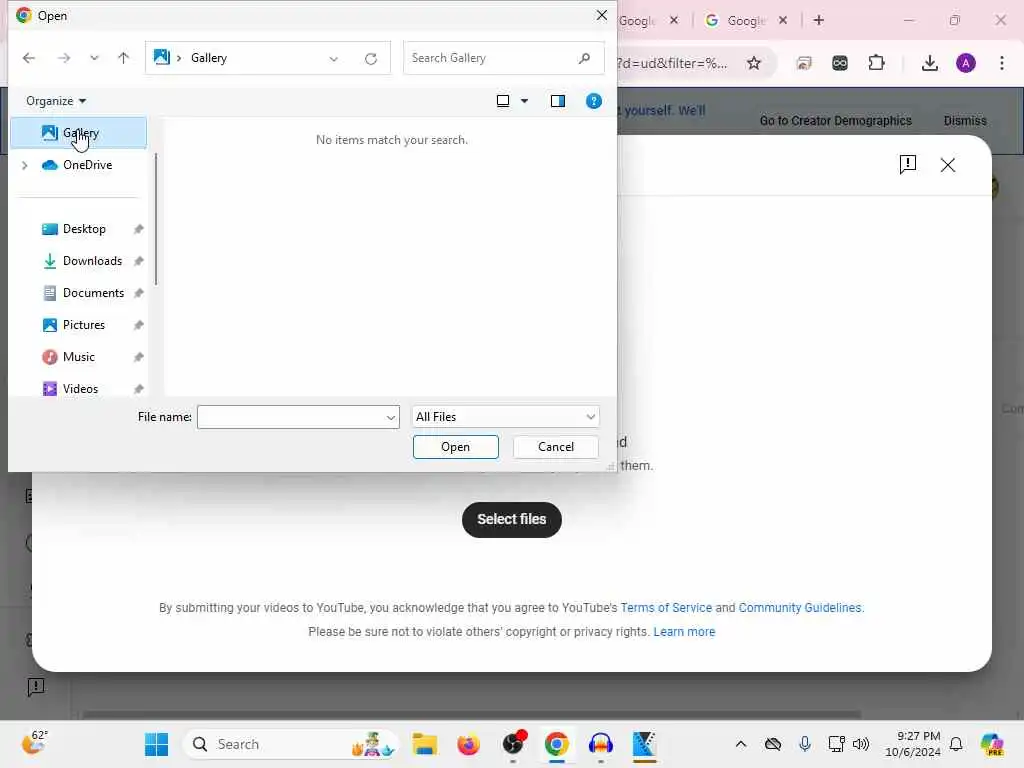Expand the address bar history dropdown
The height and width of the screenshot is (768, 1024).
[x=334, y=59]
